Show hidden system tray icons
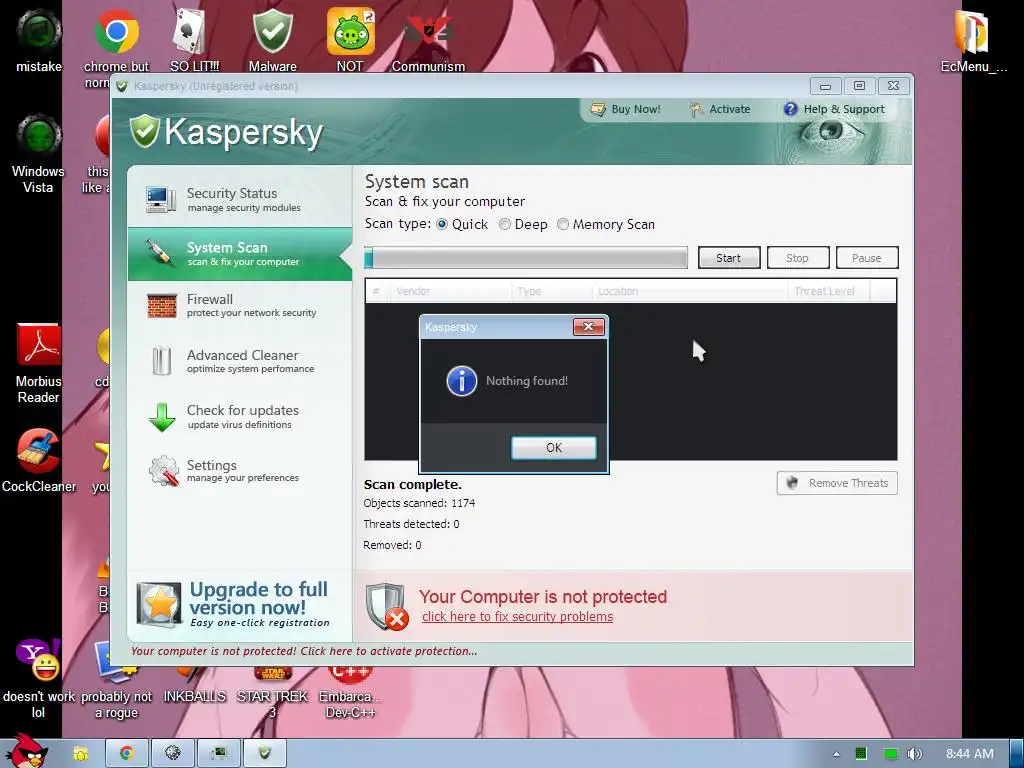This screenshot has width=1024, height=768. (x=836, y=754)
